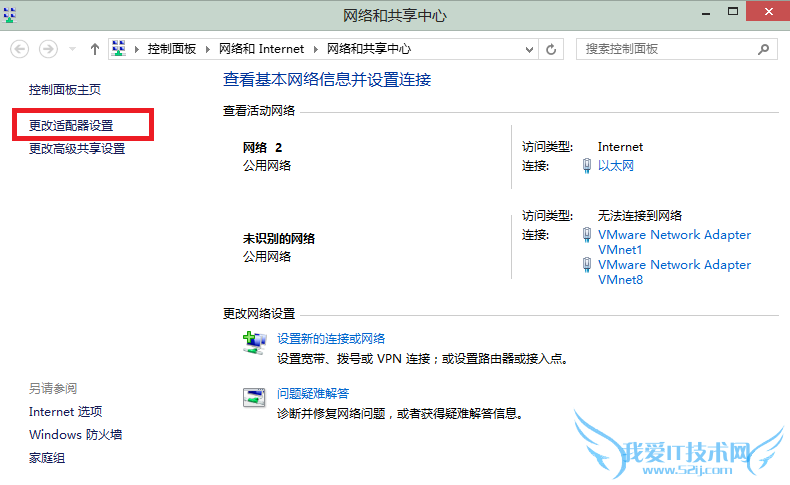Screen dimensions: 790x485
Task: Close the 网络和共享中心 window
Action: tap(768, 12)
